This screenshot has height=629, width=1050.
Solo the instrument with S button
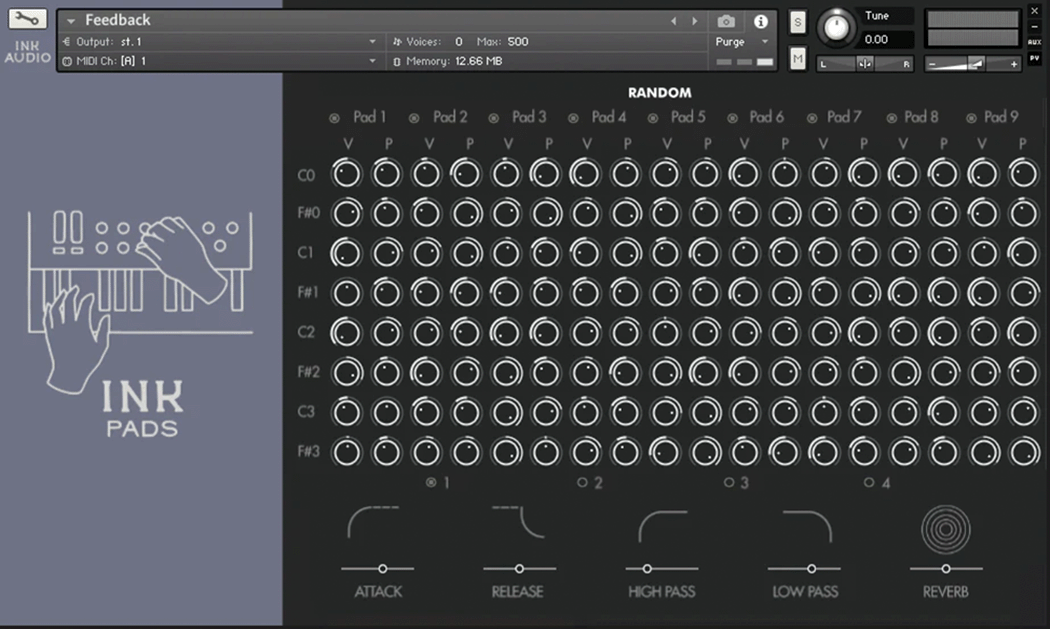click(x=798, y=22)
